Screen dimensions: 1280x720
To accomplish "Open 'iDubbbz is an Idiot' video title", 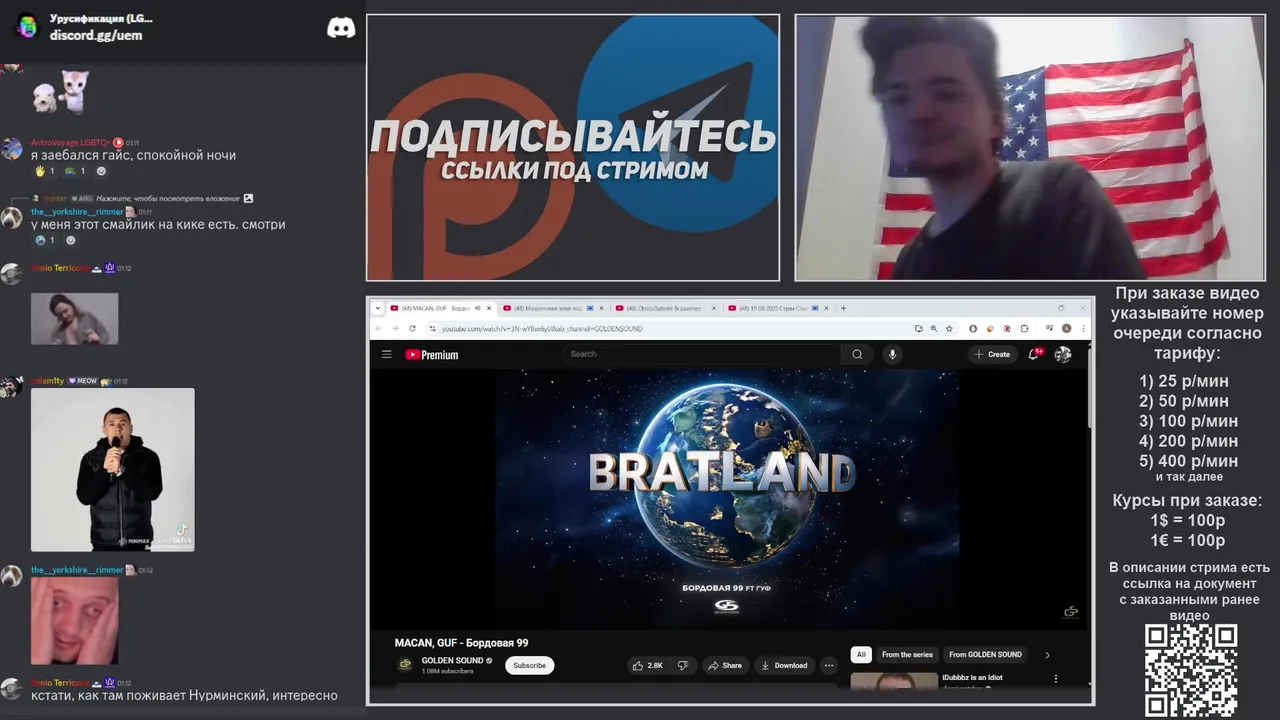I will click(972, 677).
